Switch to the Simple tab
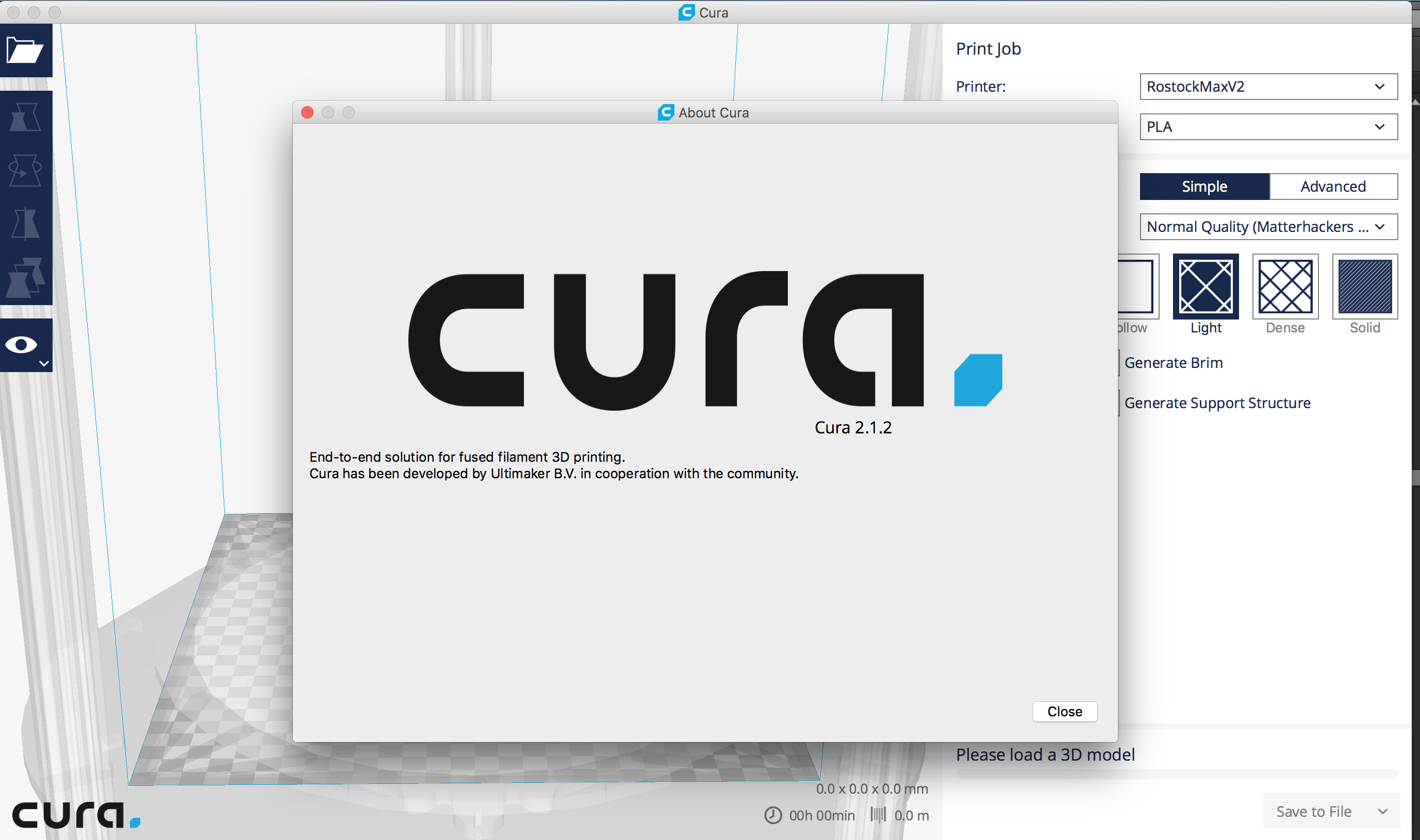The image size is (1420, 840). click(x=1204, y=187)
